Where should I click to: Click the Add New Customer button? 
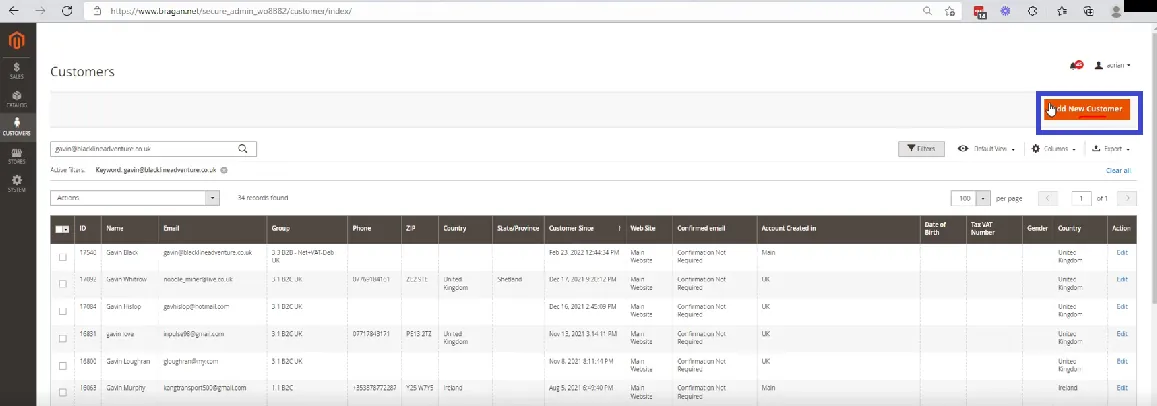tap(1088, 109)
